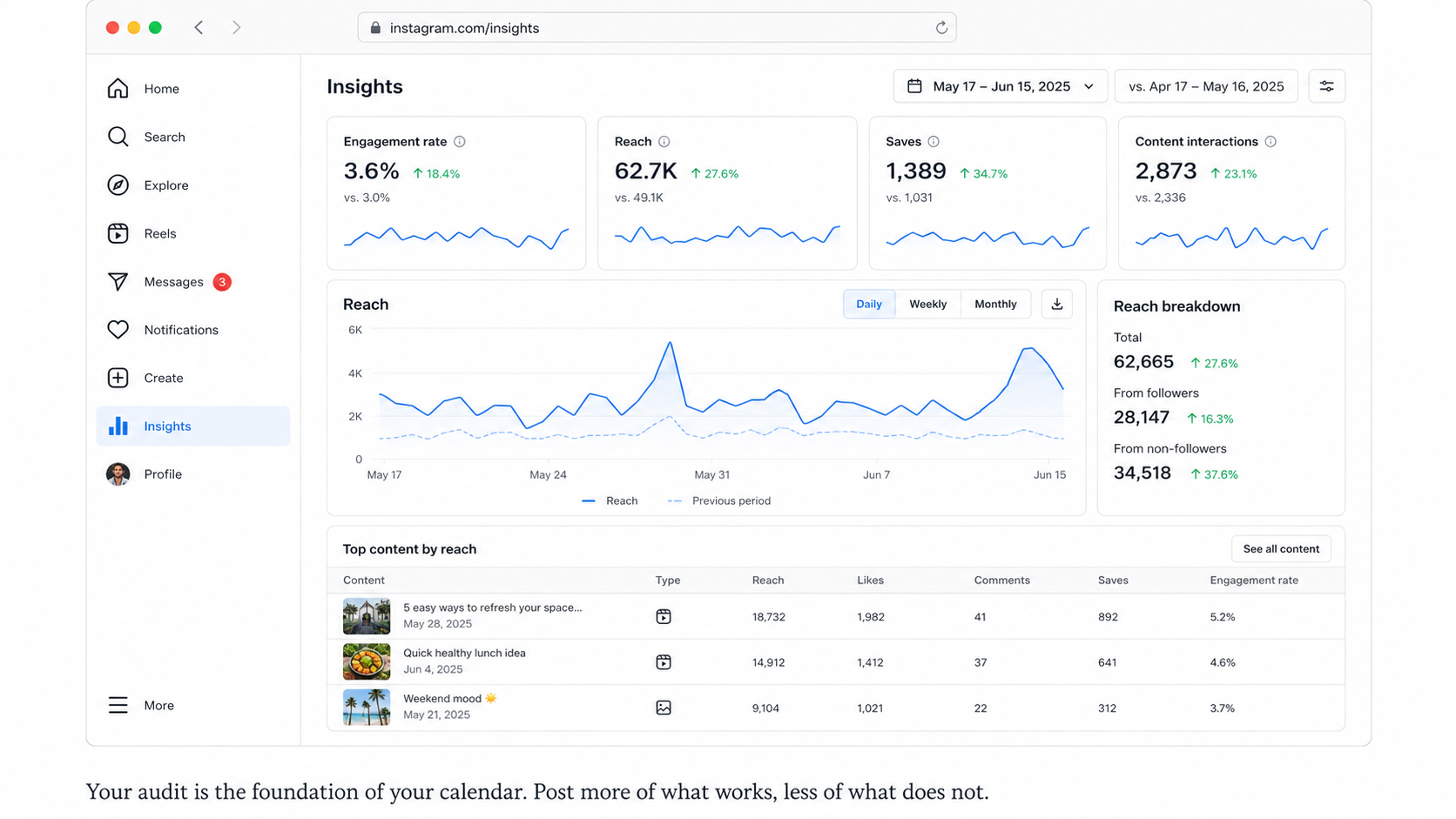The height and width of the screenshot is (819, 1456).
Task: Expand the May 17 – Jun 15, 2025 date dropdown
Action: click(x=1000, y=86)
